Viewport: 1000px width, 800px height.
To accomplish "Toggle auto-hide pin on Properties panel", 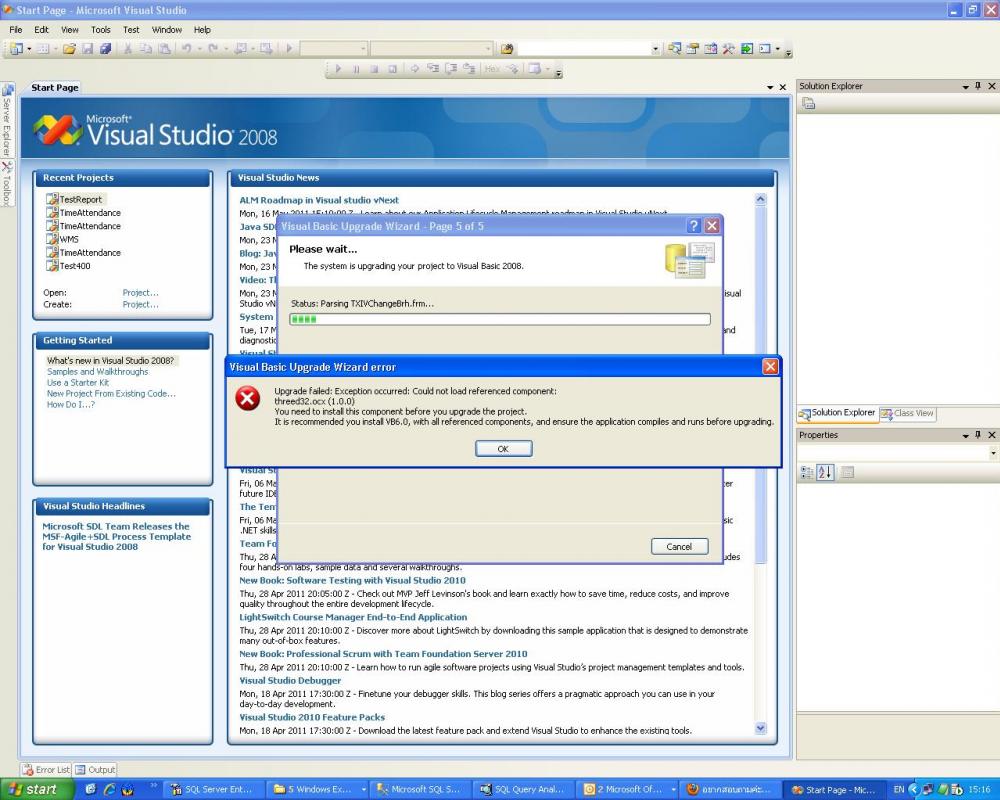I will click(x=978, y=435).
